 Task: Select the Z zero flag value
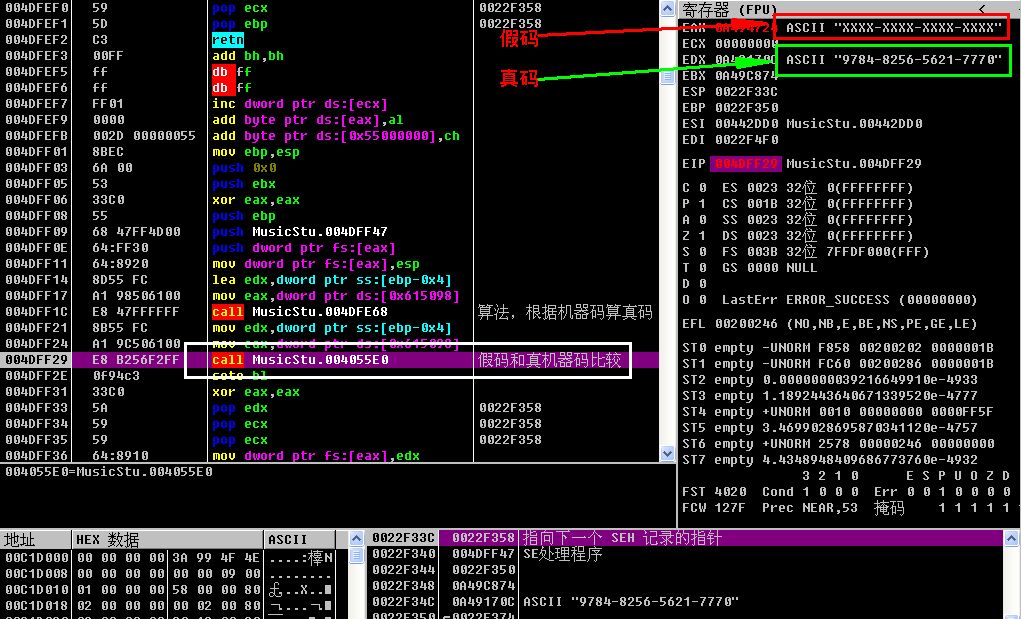[x=703, y=236]
